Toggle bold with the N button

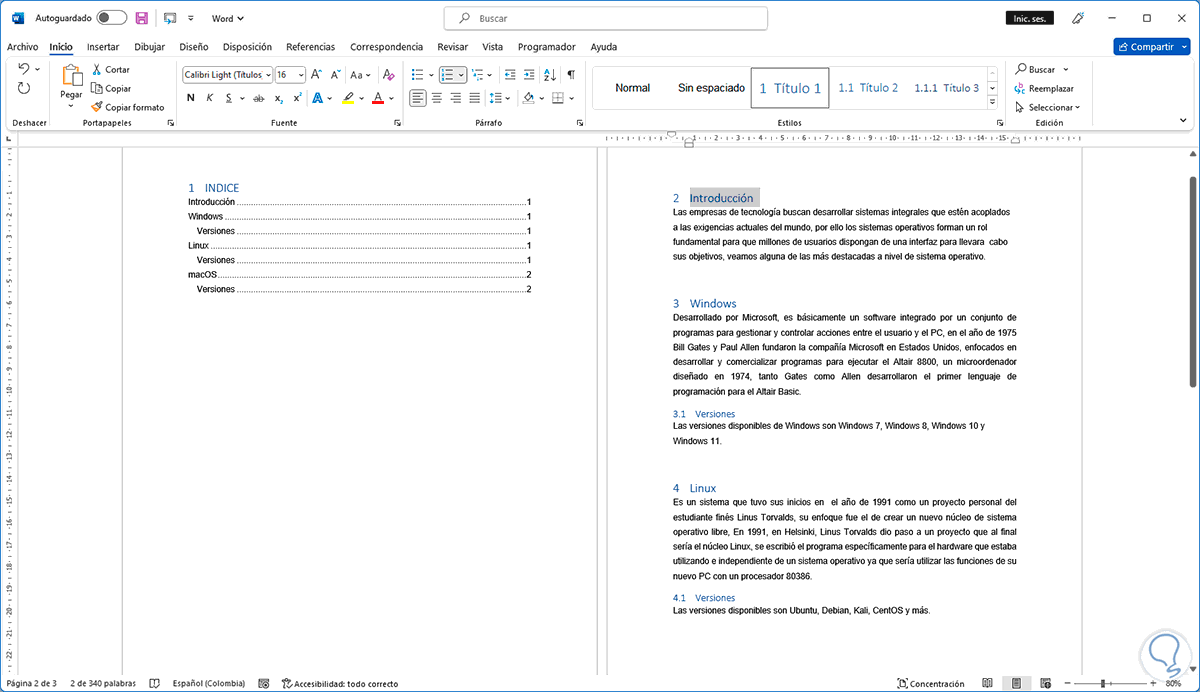coord(191,98)
